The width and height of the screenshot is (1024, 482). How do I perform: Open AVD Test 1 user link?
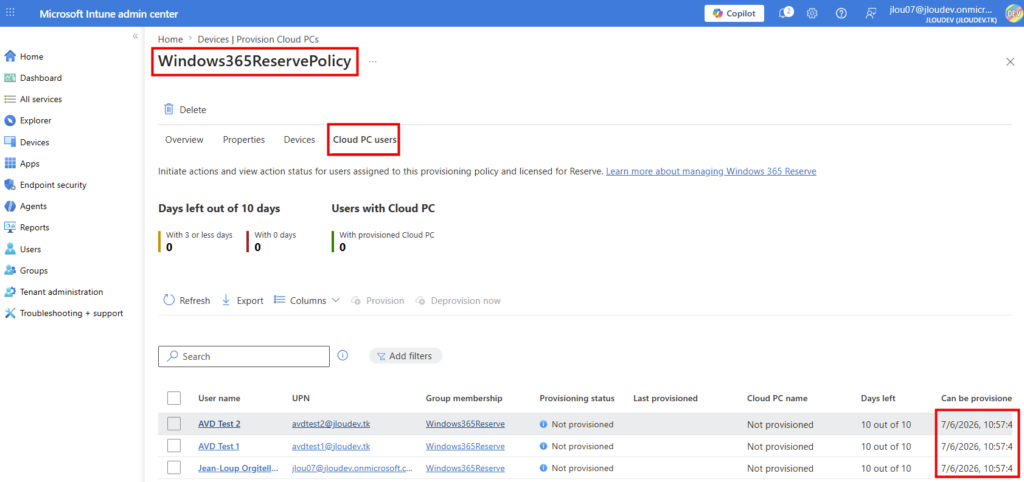click(x=219, y=446)
